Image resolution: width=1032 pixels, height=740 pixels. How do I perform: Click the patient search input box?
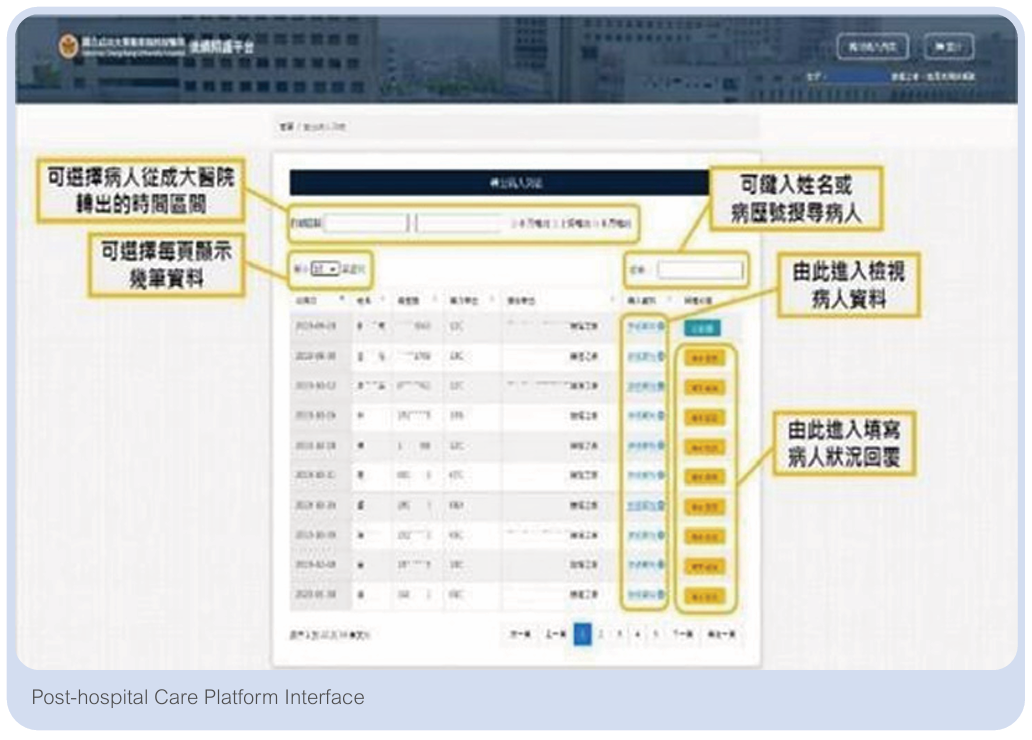pos(700,270)
